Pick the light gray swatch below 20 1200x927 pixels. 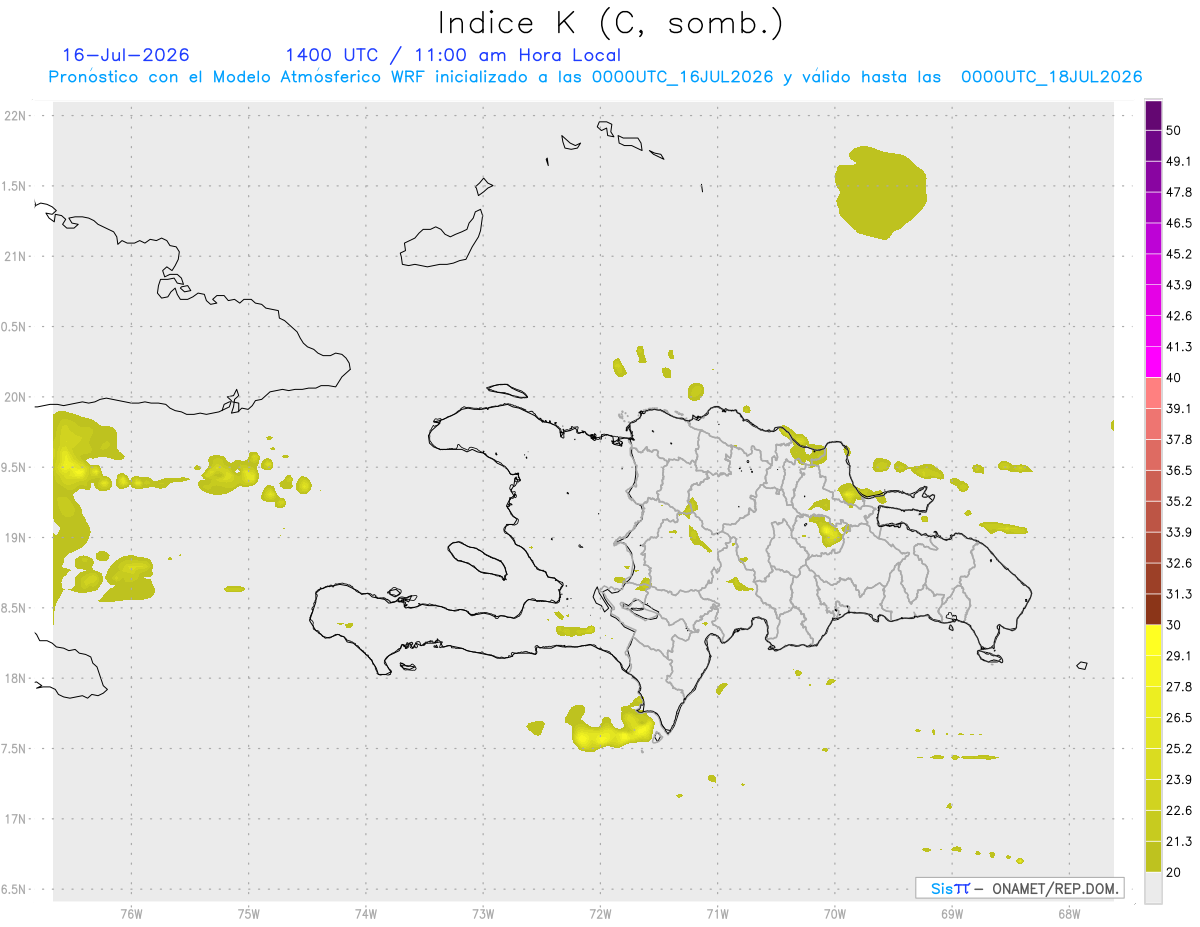click(x=1153, y=888)
